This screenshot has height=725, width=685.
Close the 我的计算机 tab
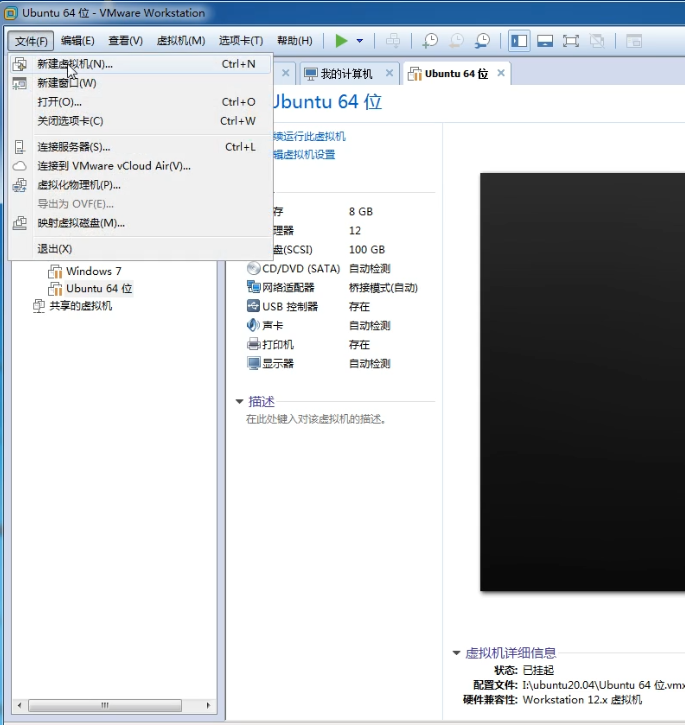point(389,73)
